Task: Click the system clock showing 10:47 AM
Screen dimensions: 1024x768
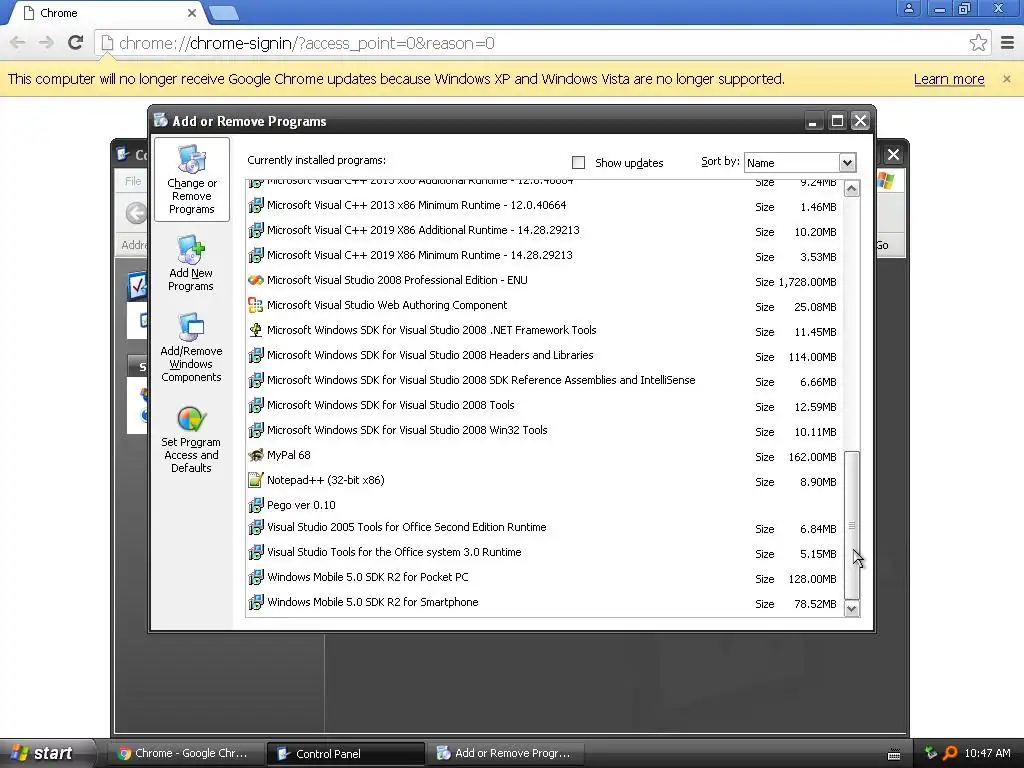Action: [987, 753]
